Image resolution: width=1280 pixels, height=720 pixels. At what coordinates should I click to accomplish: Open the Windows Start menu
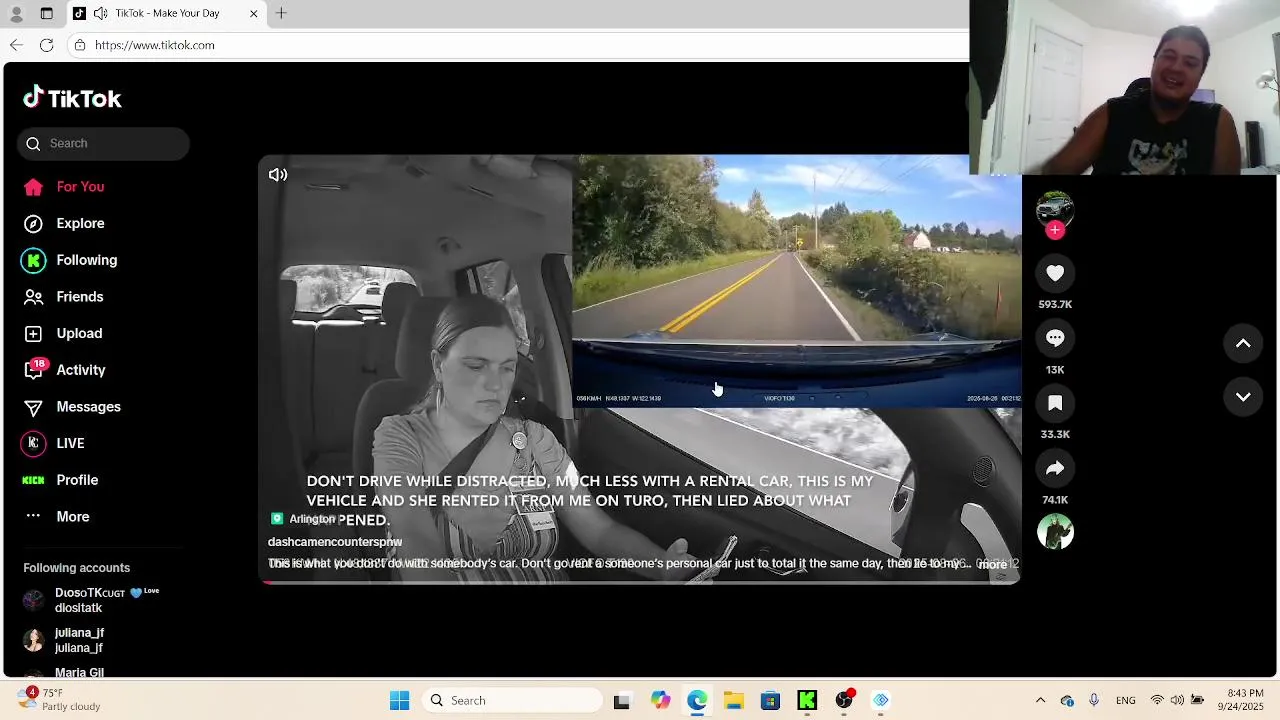399,700
